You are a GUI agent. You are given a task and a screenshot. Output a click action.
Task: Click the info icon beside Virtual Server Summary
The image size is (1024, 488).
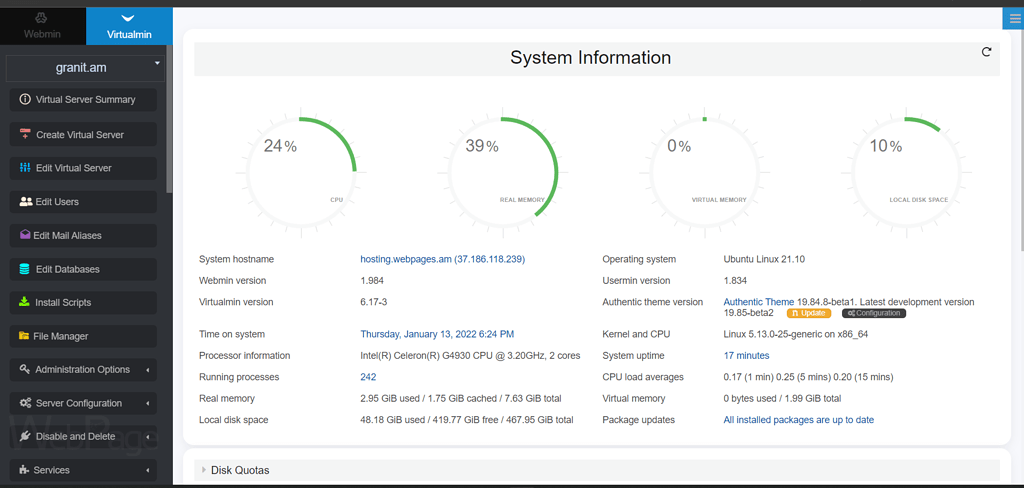tap(25, 100)
